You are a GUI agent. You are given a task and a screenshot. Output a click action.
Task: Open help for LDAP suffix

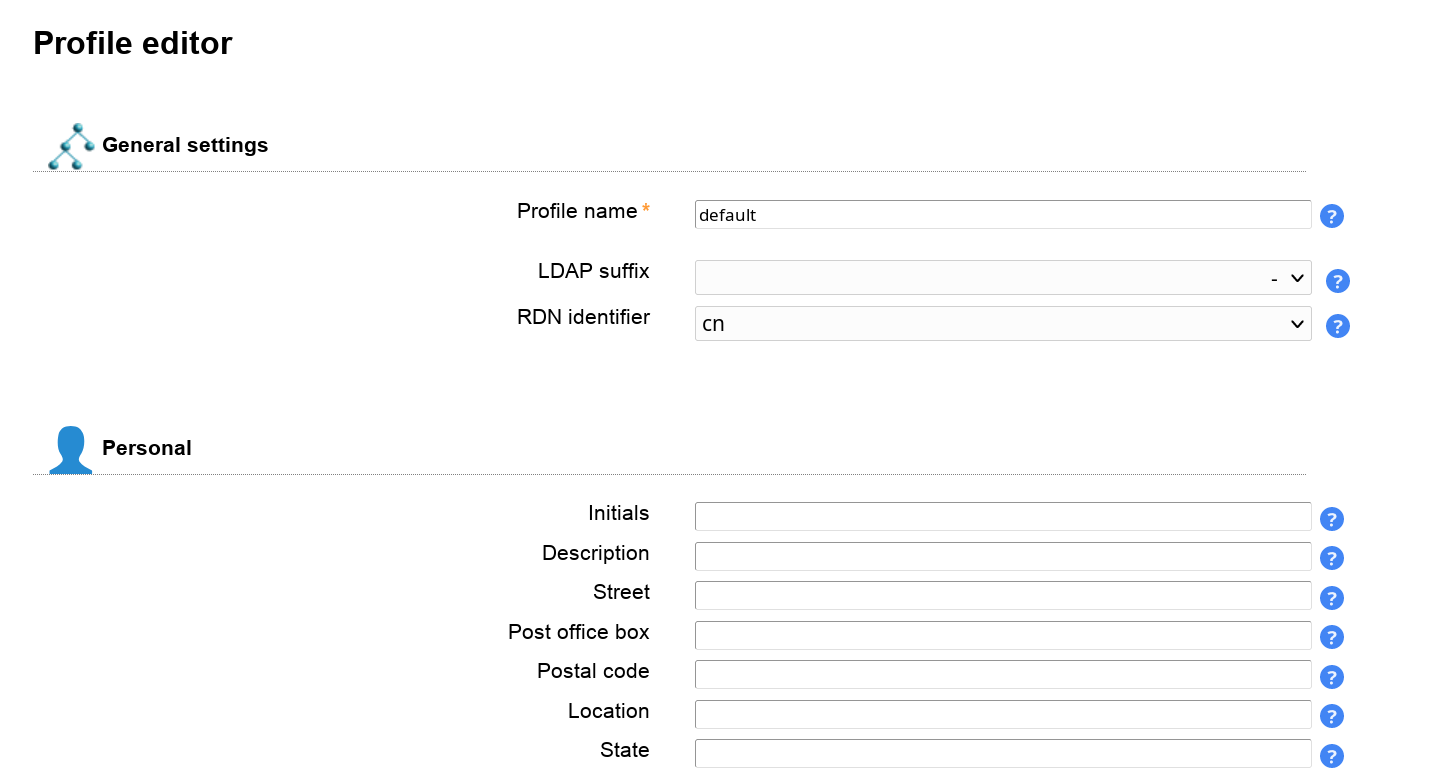[x=1337, y=281]
